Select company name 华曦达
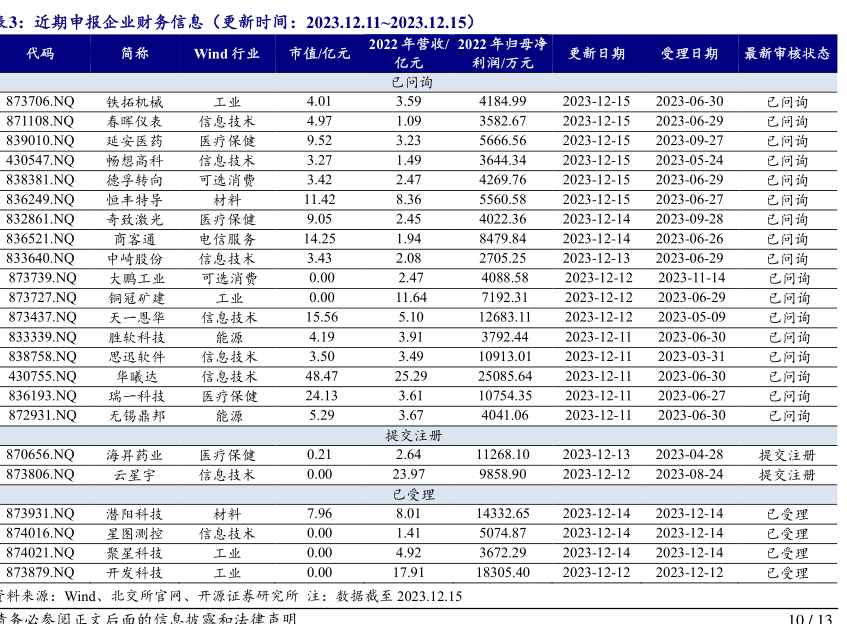Viewport: 847px width, 624px height. [137, 377]
